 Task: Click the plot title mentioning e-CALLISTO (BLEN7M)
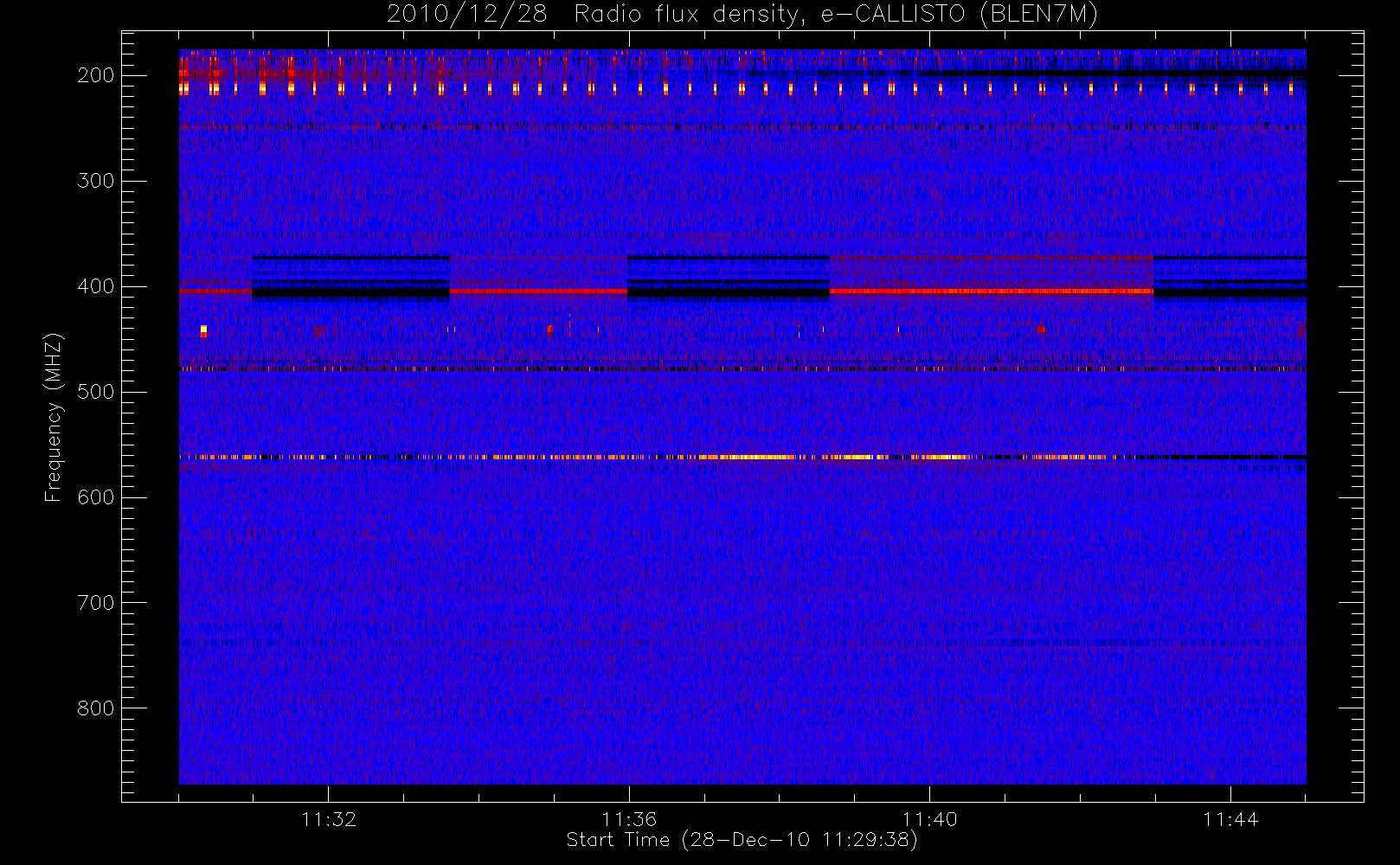pyautogui.click(x=742, y=14)
